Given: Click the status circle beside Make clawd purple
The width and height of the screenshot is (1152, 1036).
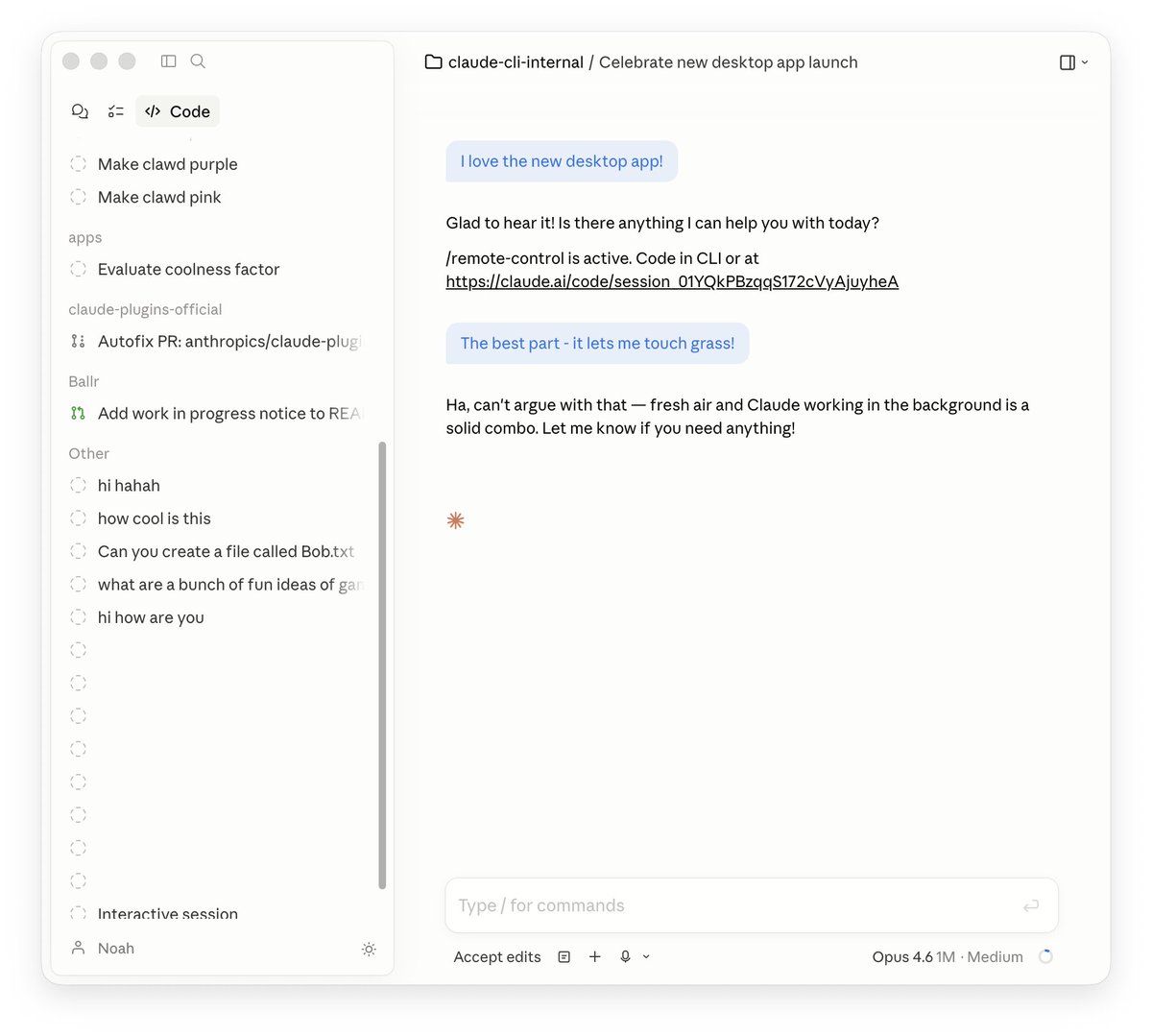Looking at the screenshot, I should pos(79,164).
